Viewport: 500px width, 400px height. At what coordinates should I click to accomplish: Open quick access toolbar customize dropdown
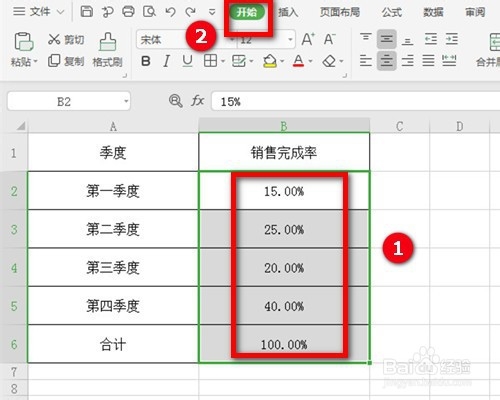click(212, 12)
